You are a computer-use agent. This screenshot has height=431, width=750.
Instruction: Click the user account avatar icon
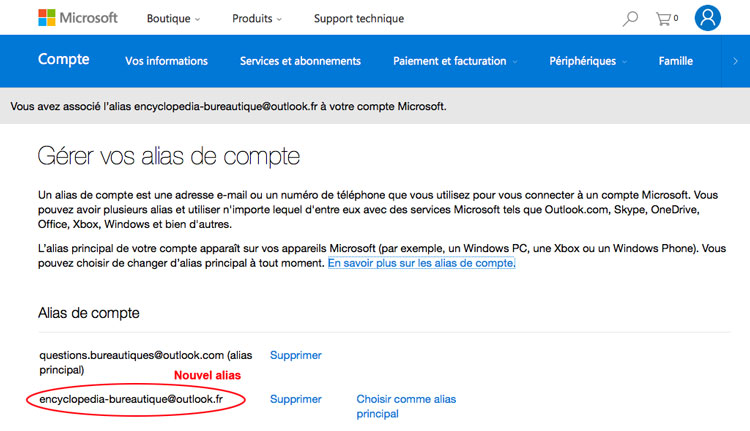tap(708, 18)
